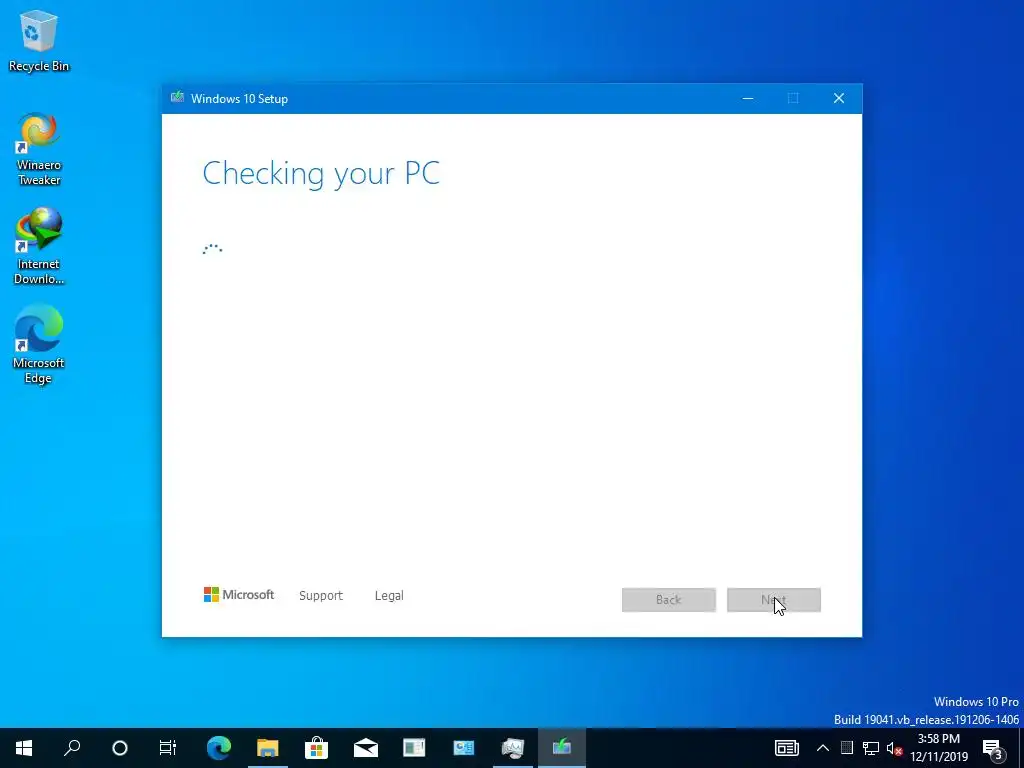Show hidden system tray icons
This screenshot has height=768, width=1024.
pyautogui.click(x=823, y=748)
